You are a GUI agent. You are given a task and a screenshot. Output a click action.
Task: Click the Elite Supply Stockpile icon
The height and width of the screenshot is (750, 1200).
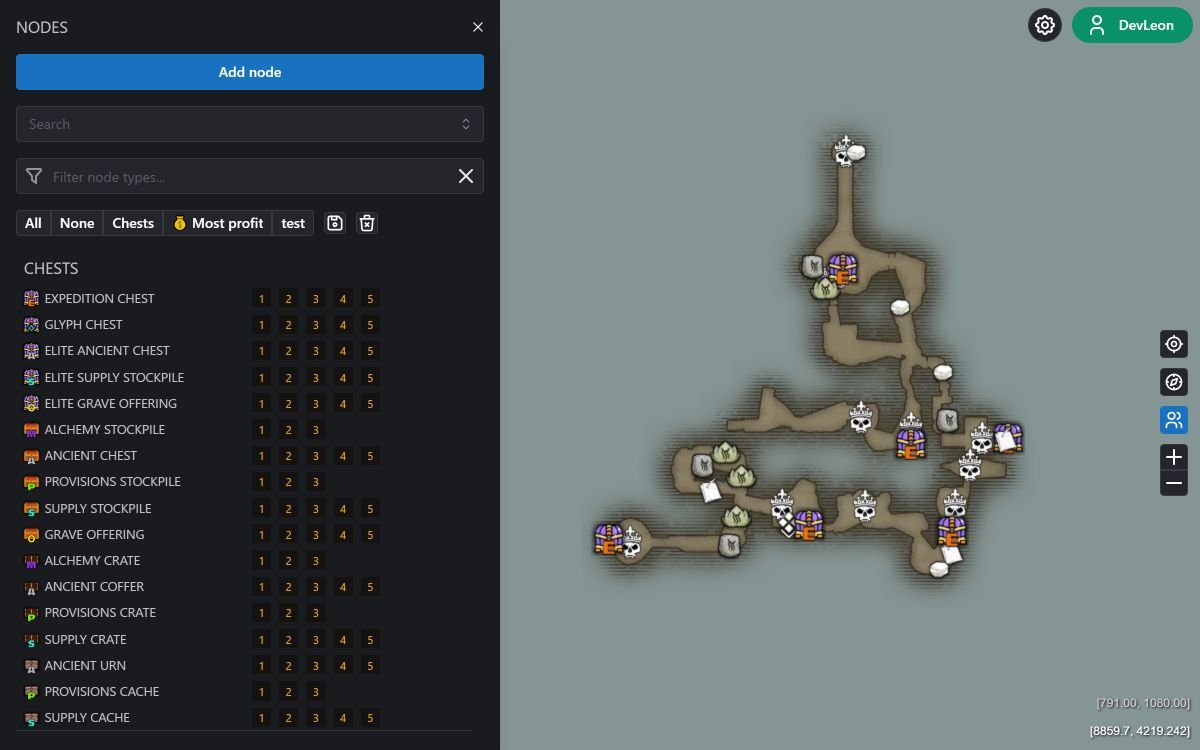tap(31, 377)
